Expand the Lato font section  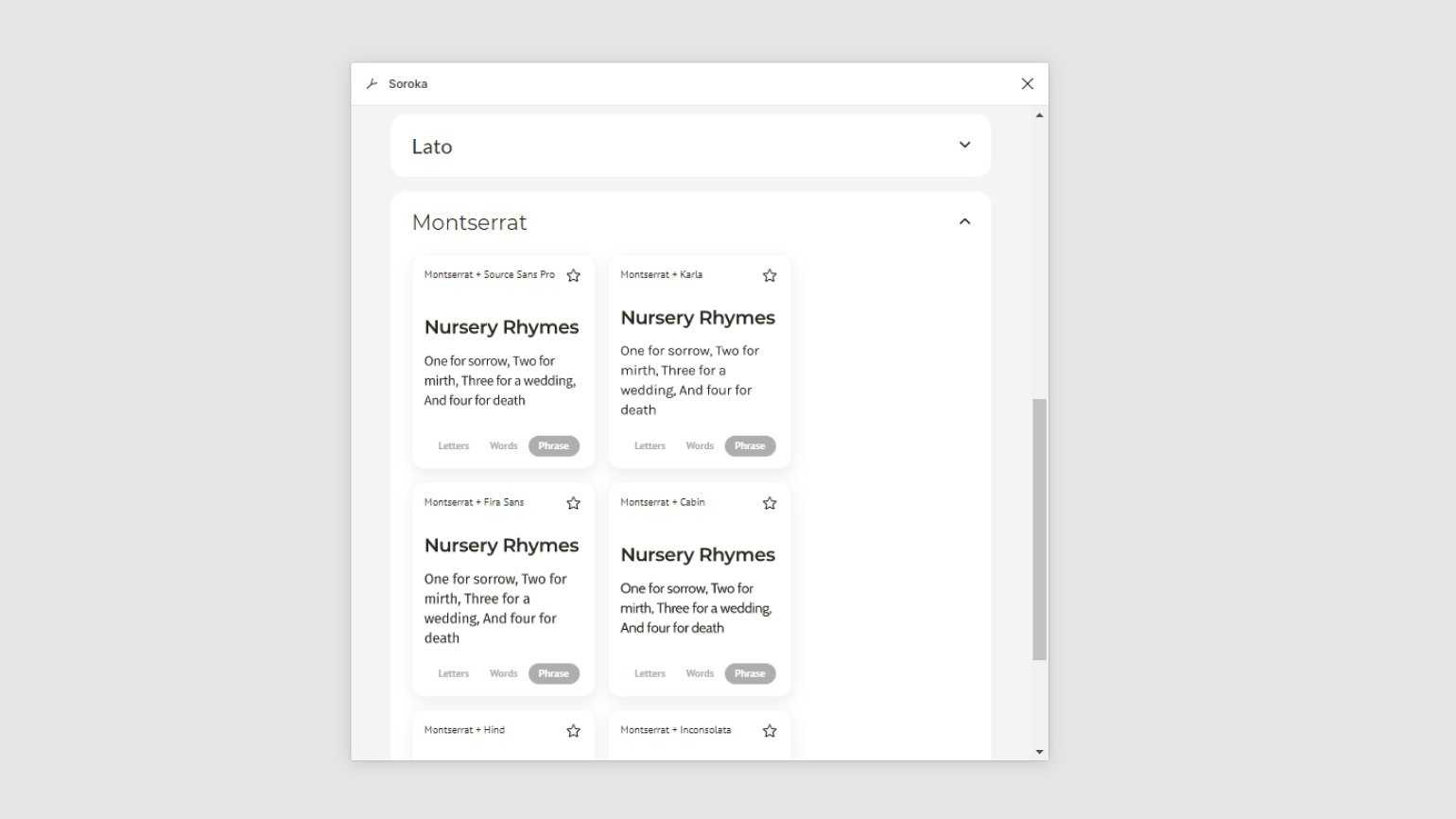point(964,146)
